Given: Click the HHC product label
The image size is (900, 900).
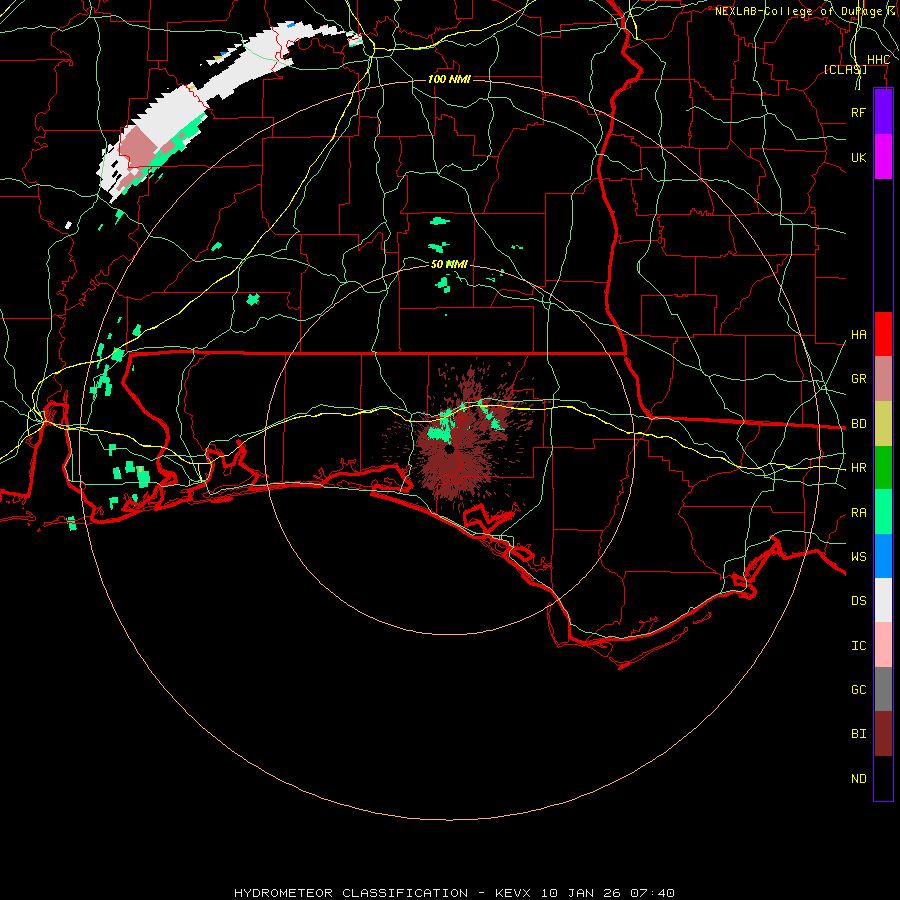Looking at the screenshot, I should (878, 60).
